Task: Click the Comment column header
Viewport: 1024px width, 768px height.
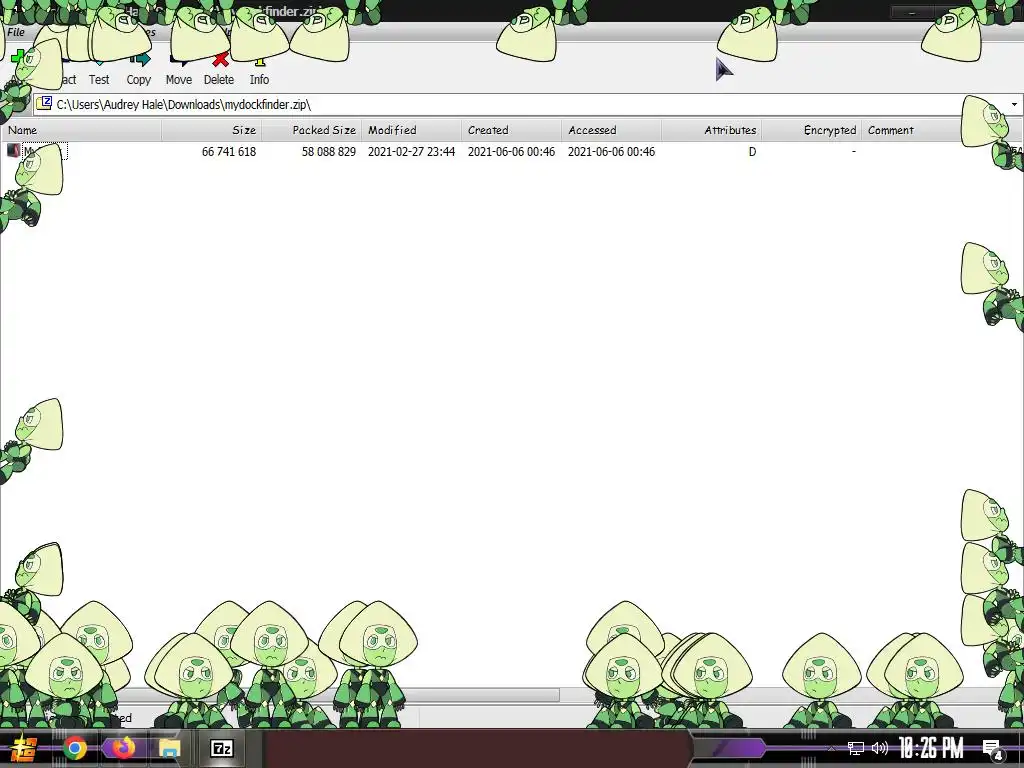Action: 911,130
